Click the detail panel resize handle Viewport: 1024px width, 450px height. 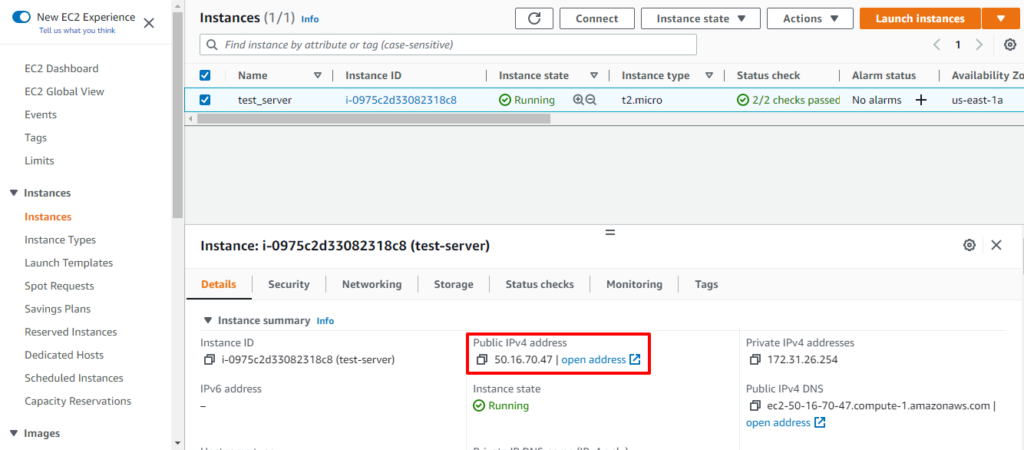610,232
